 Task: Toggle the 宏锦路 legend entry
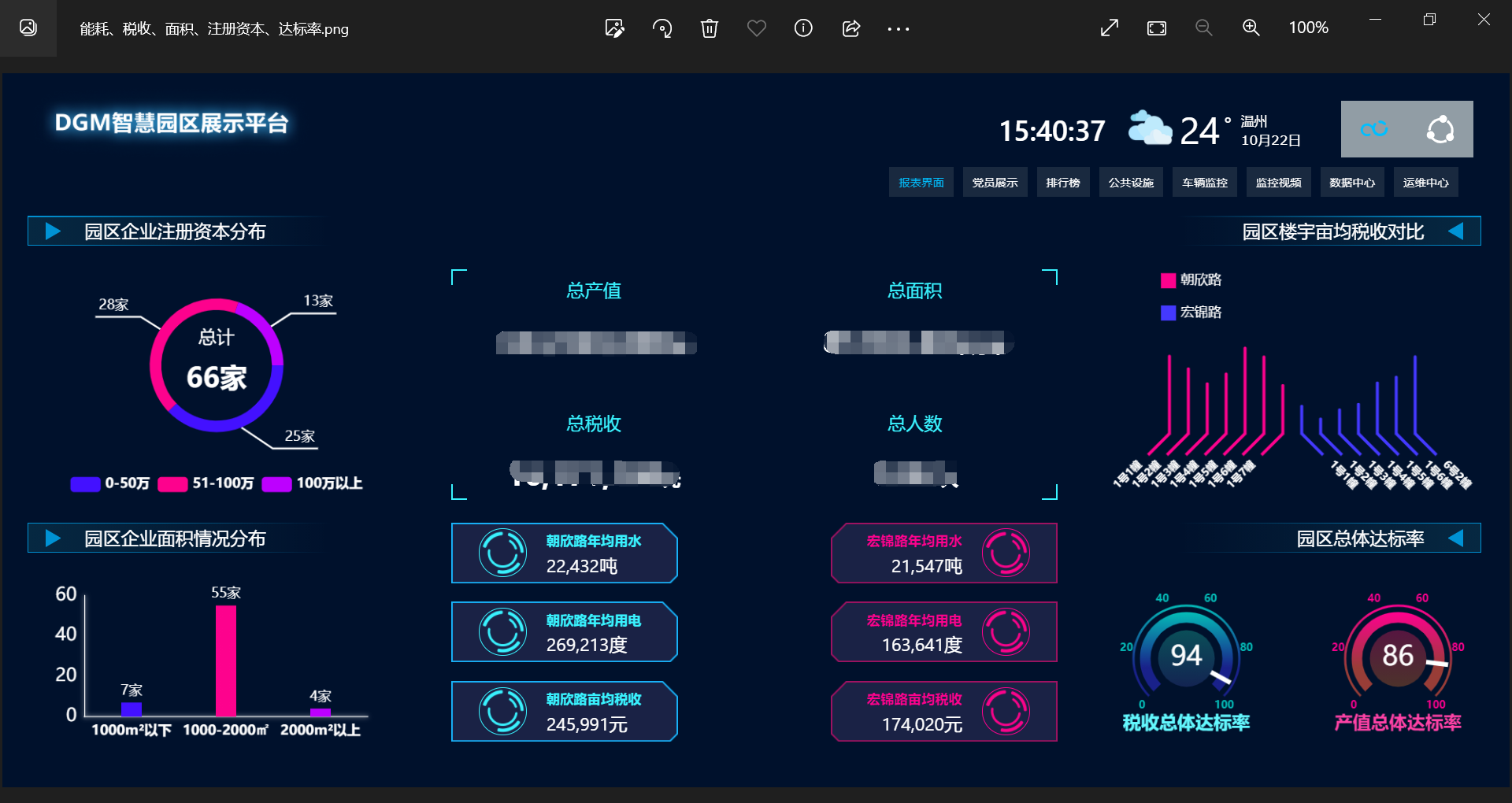click(x=1191, y=313)
